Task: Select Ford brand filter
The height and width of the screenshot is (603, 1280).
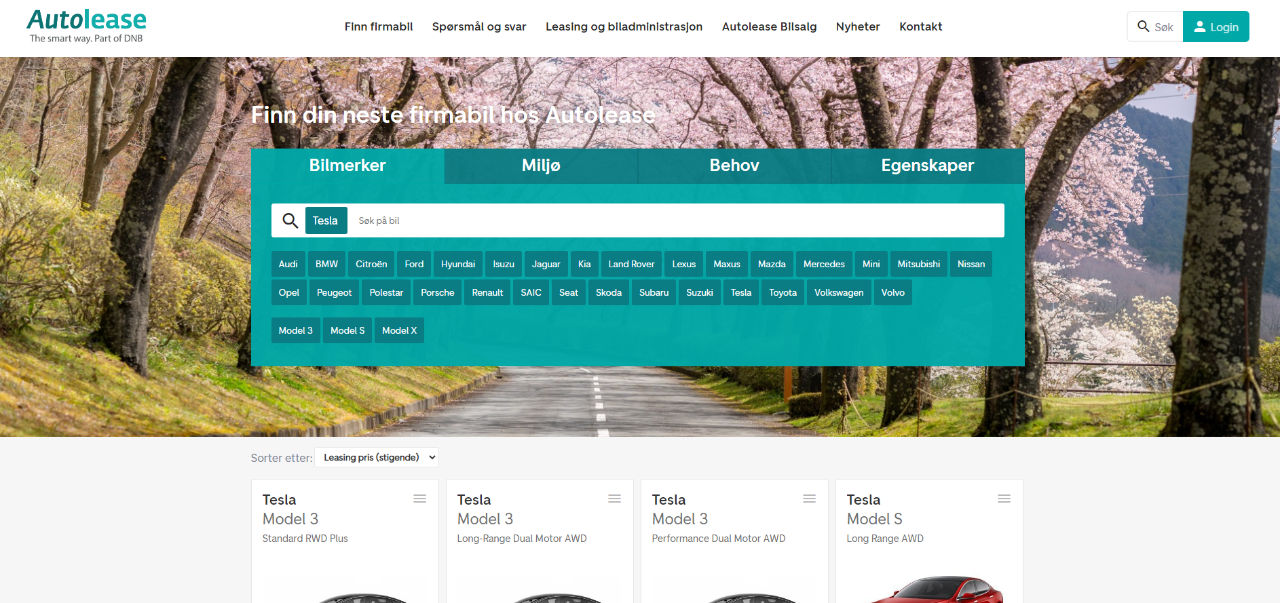Action: [x=414, y=264]
